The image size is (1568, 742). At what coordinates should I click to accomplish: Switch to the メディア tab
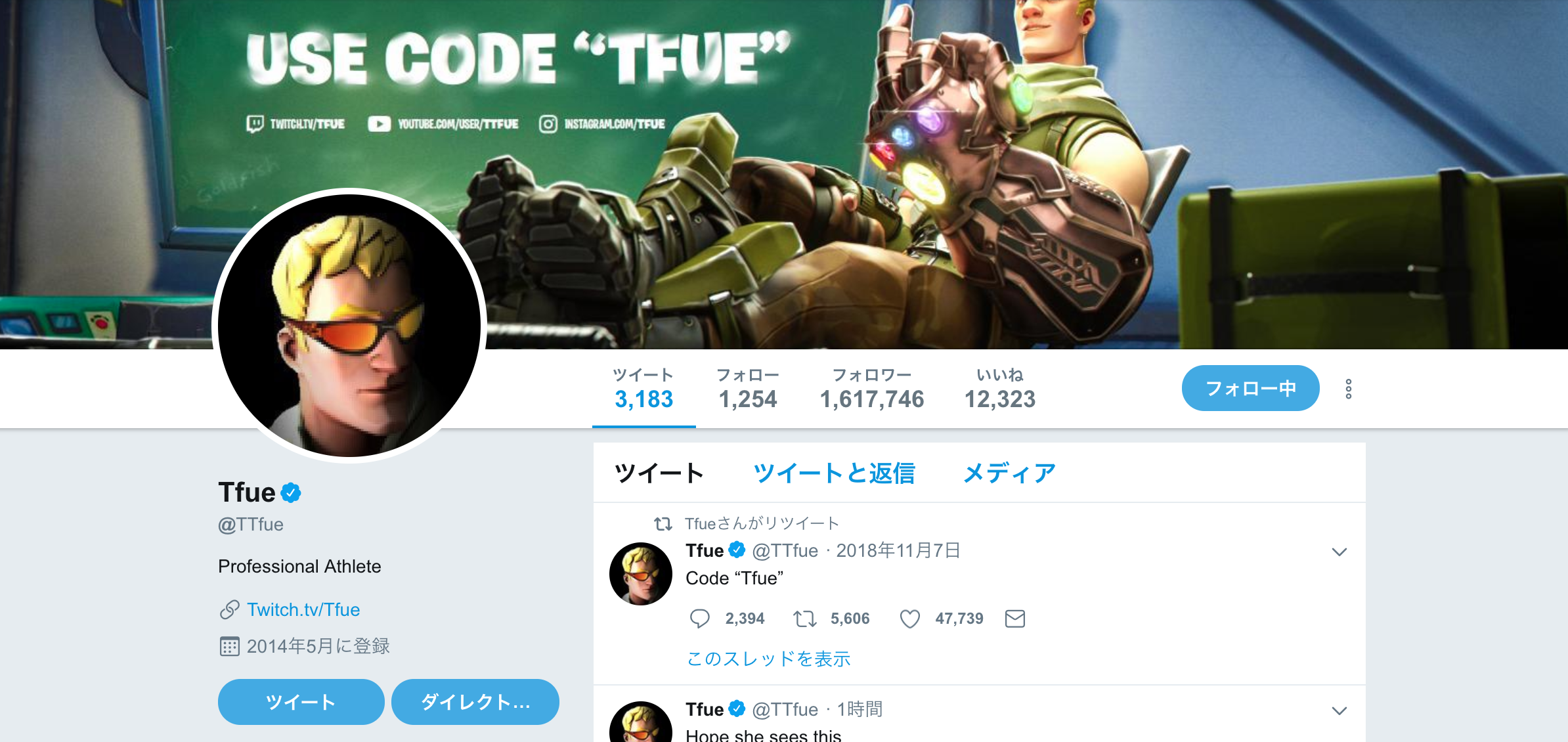tap(1009, 473)
